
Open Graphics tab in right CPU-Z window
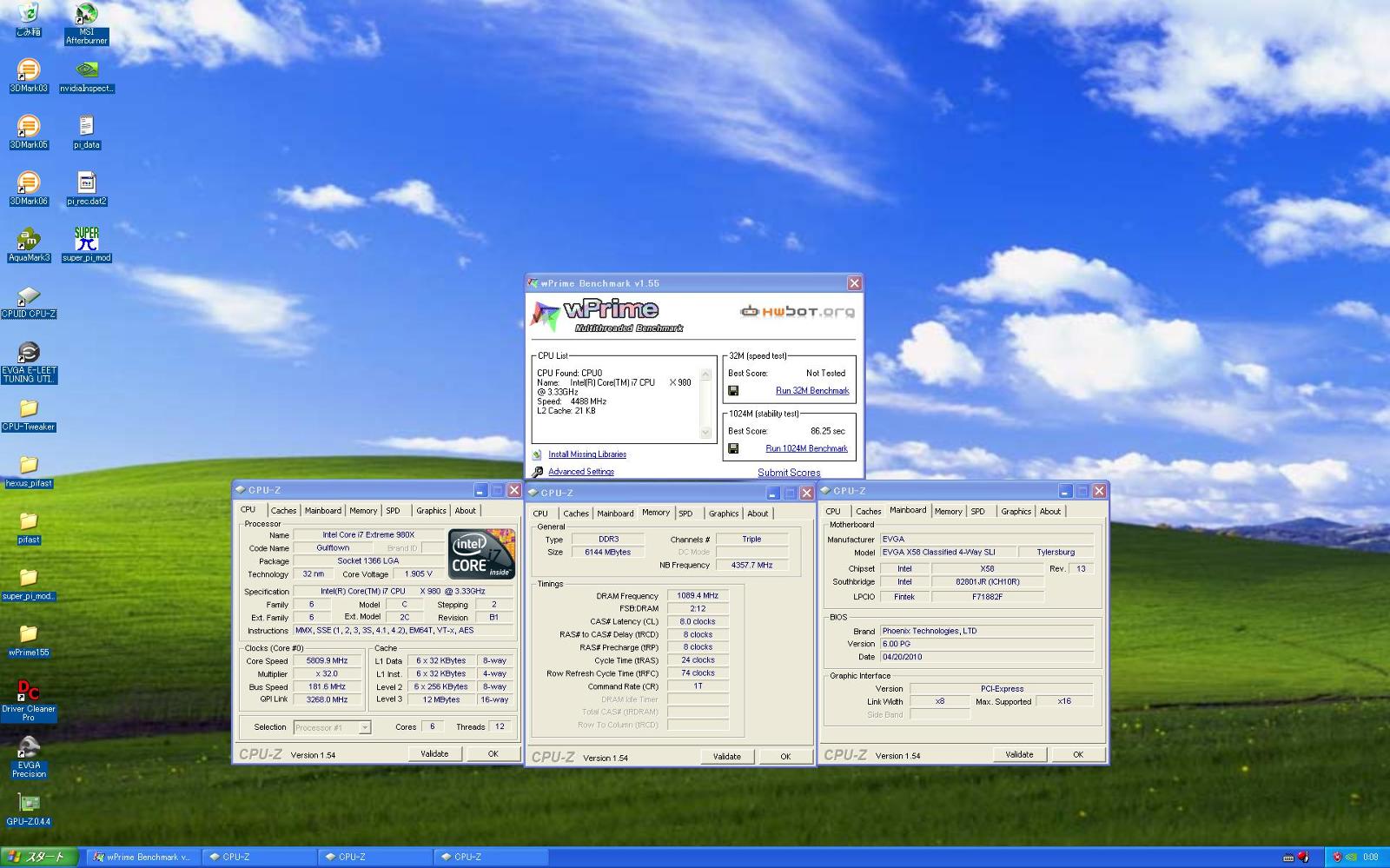[x=1016, y=512]
